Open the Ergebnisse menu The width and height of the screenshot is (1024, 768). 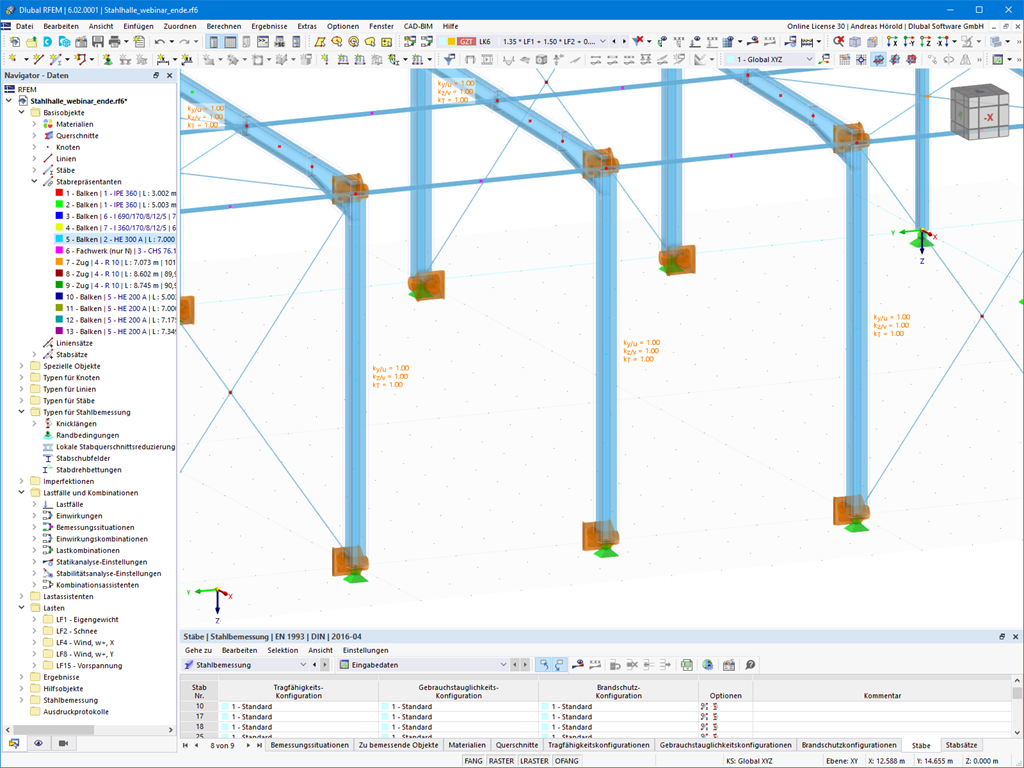pos(269,26)
